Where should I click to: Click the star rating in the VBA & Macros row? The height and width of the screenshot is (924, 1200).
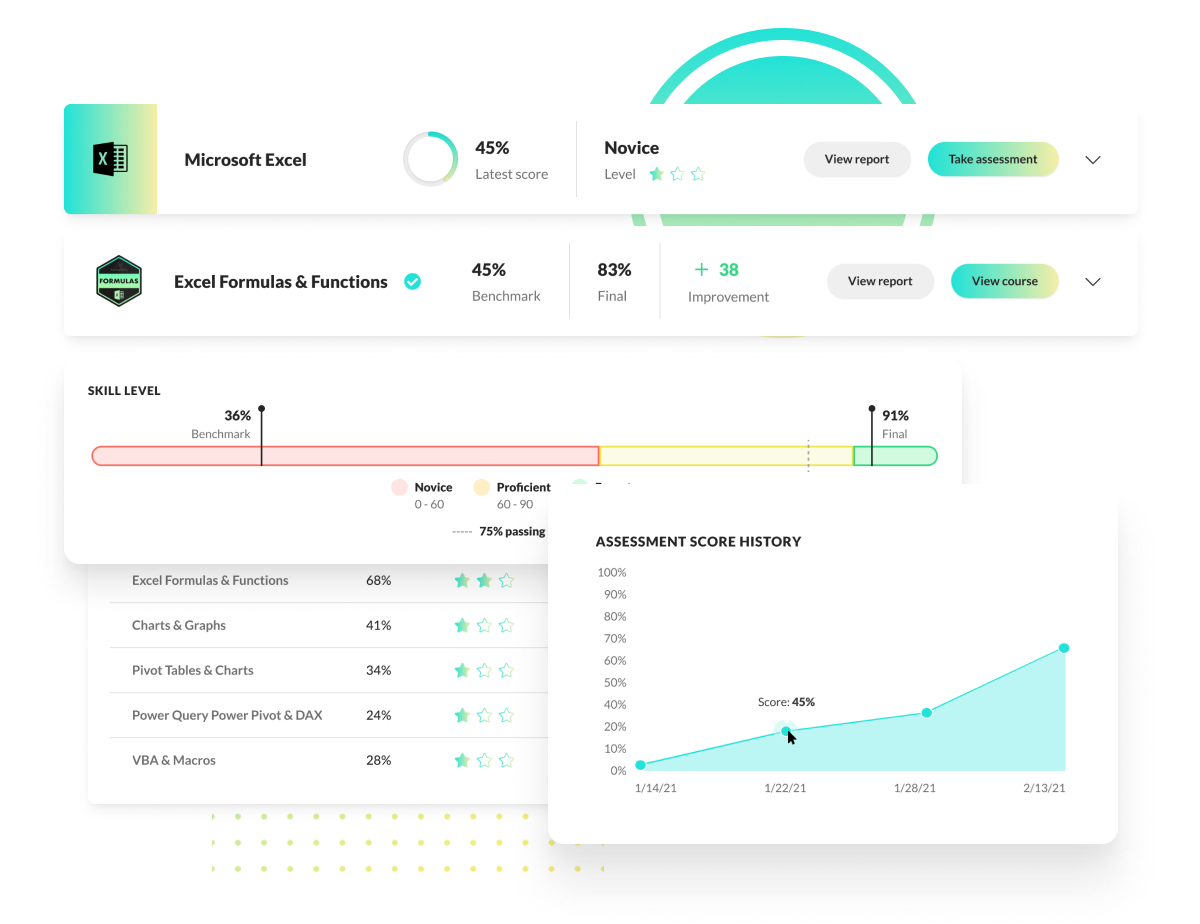[484, 760]
